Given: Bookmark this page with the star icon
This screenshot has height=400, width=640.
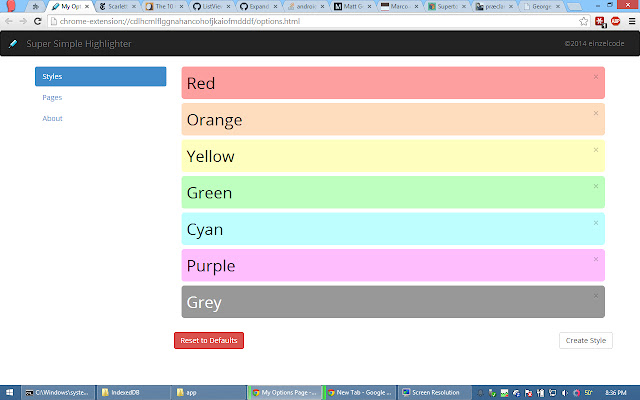Looking at the screenshot, I should (583, 21).
